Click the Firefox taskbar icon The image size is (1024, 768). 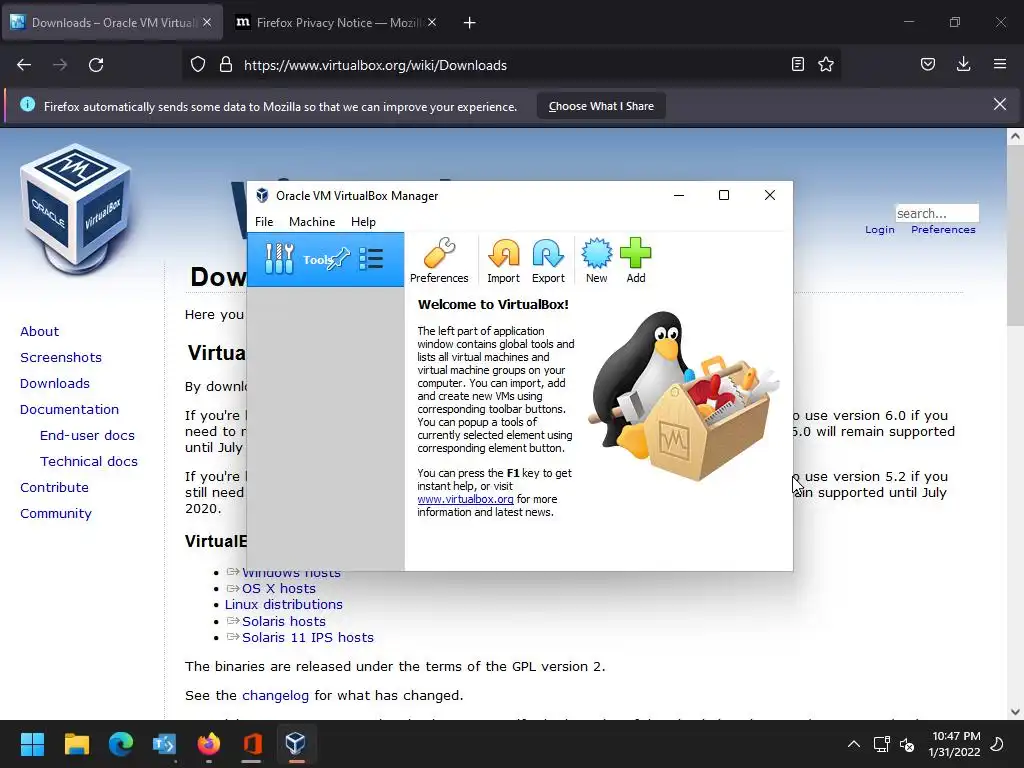point(208,743)
